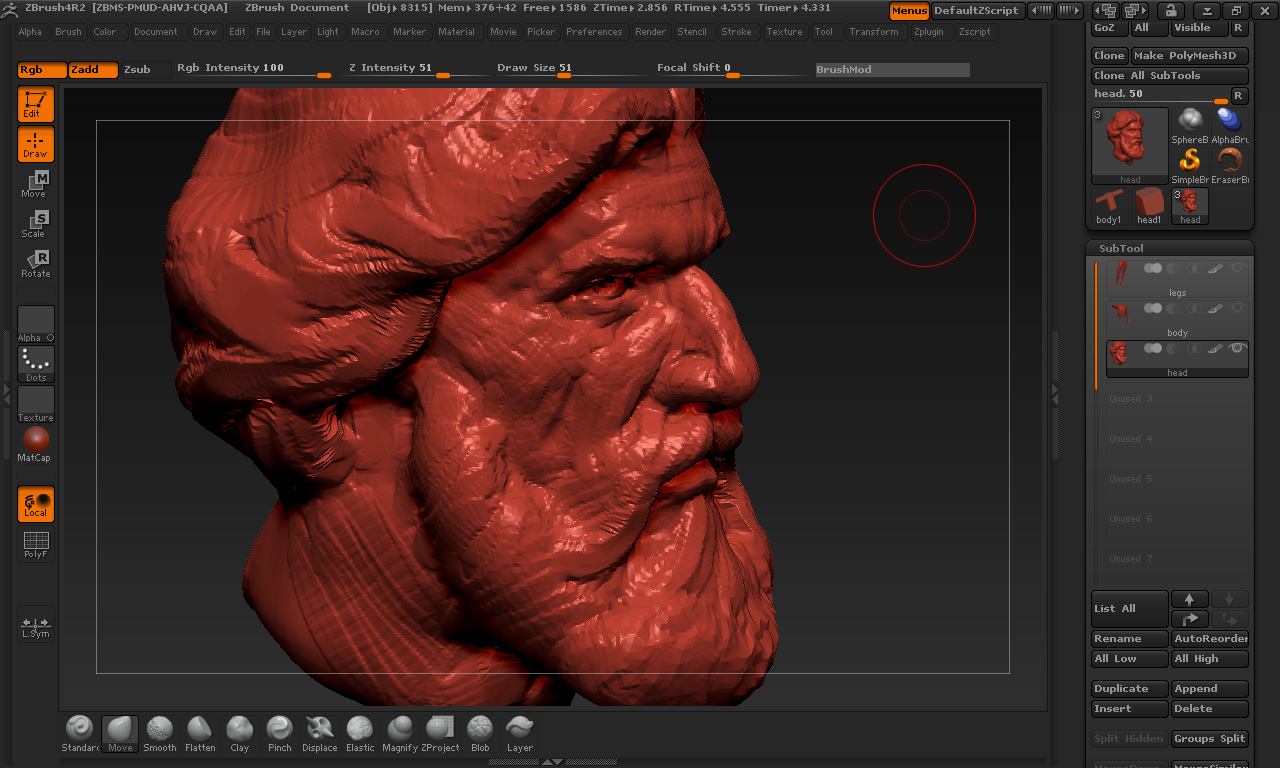Viewport: 1280px width, 768px height.
Task: Turn off Local transformations button
Action: [x=36, y=504]
